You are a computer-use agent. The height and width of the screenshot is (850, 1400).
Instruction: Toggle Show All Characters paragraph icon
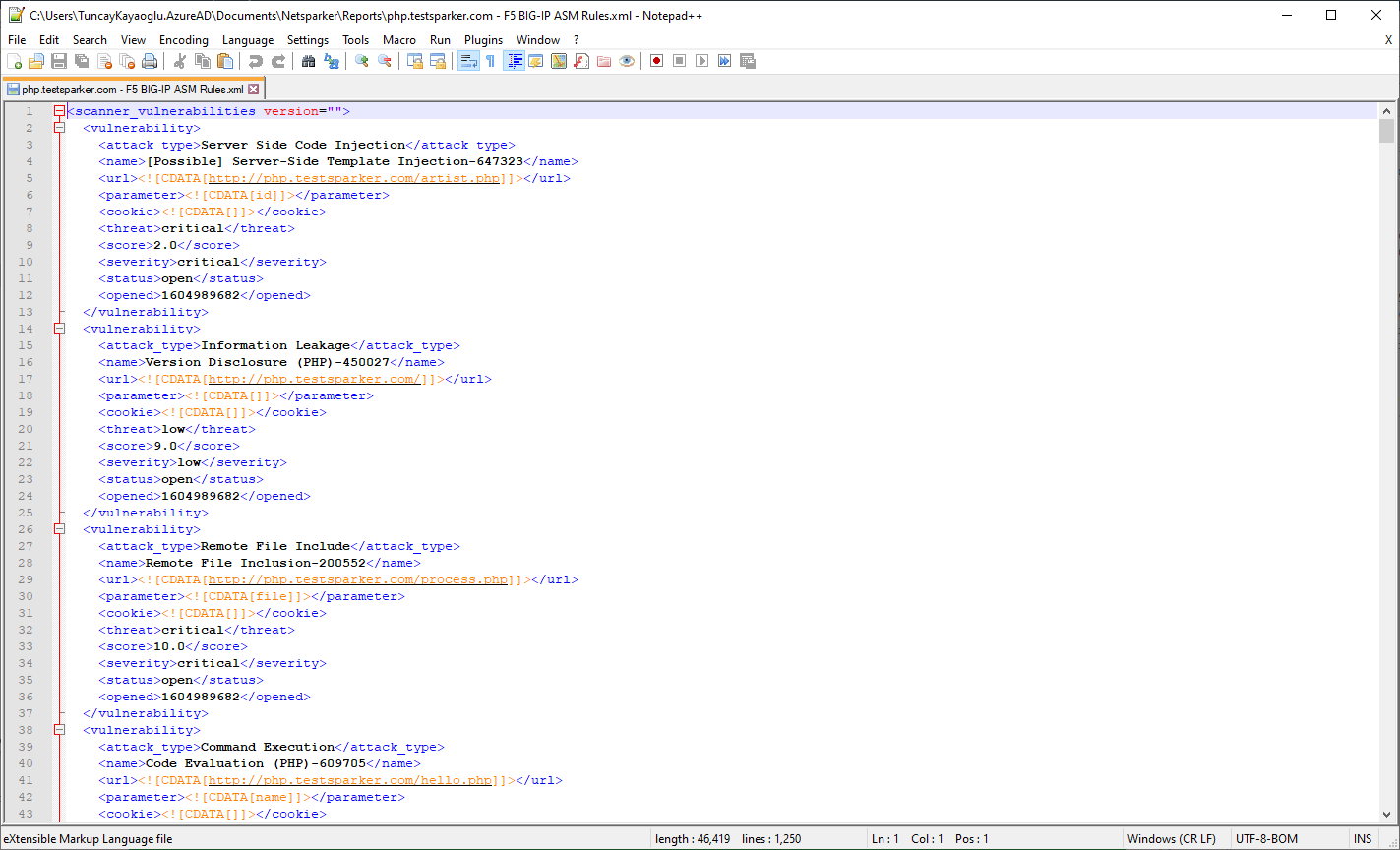pyautogui.click(x=489, y=60)
